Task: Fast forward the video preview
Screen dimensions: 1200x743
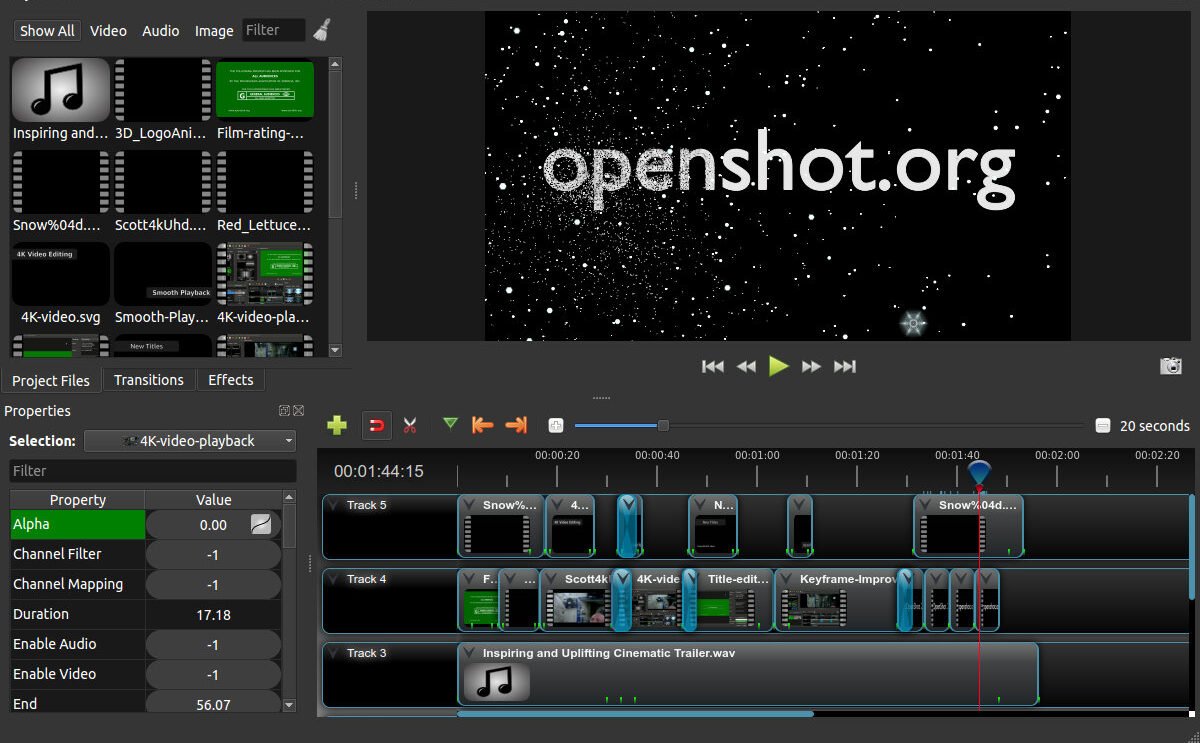Action: pyautogui.click(x=812, y=367)
